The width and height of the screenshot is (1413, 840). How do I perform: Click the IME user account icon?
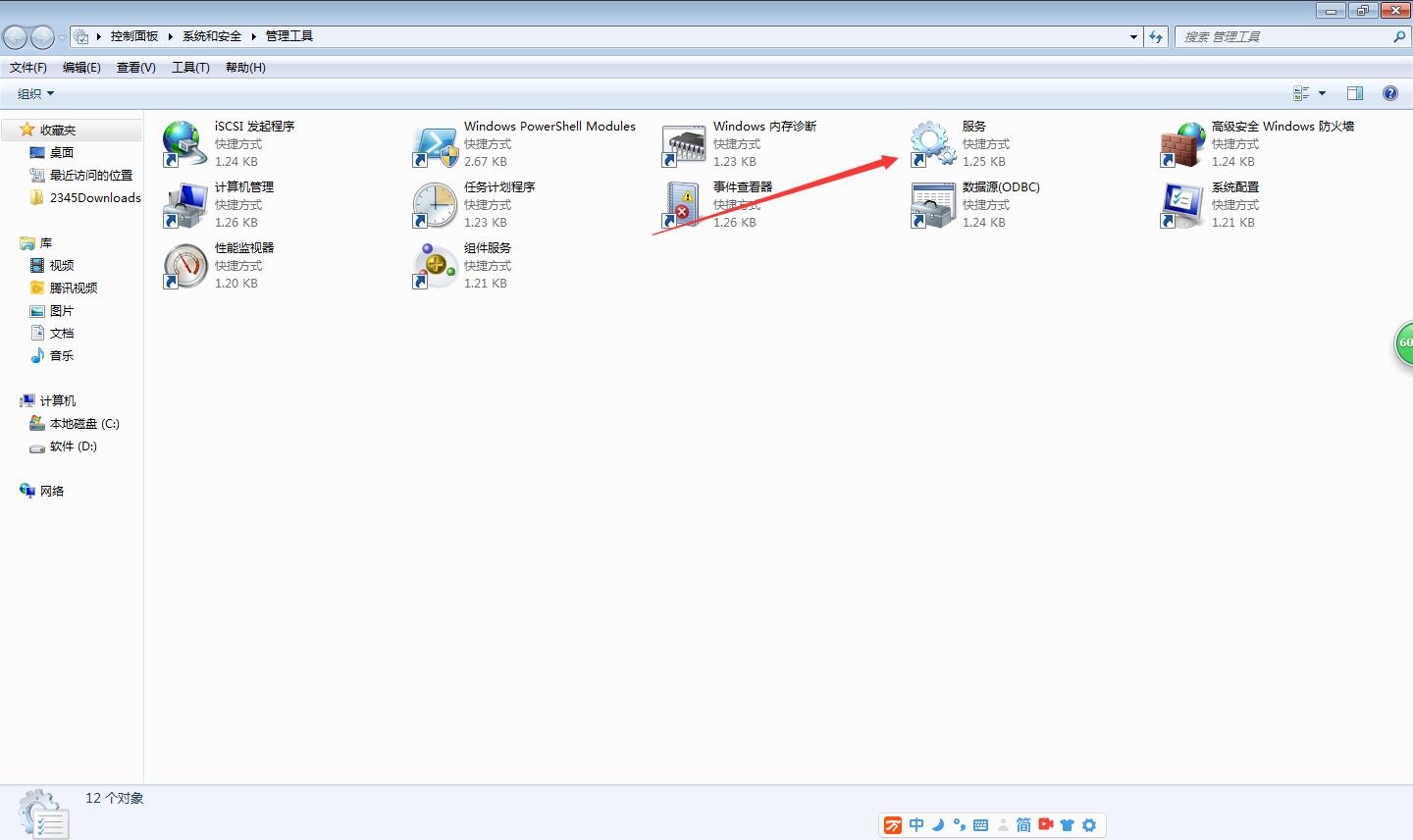pyautogui.click(x=1002, y=825)
